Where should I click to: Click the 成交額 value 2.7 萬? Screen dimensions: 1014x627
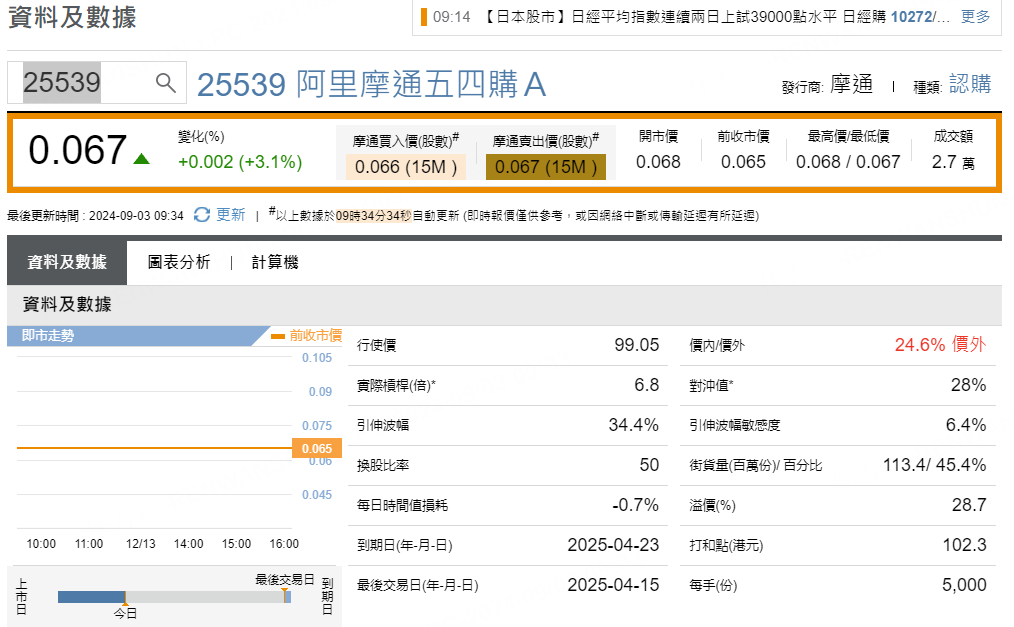(953, 162)
